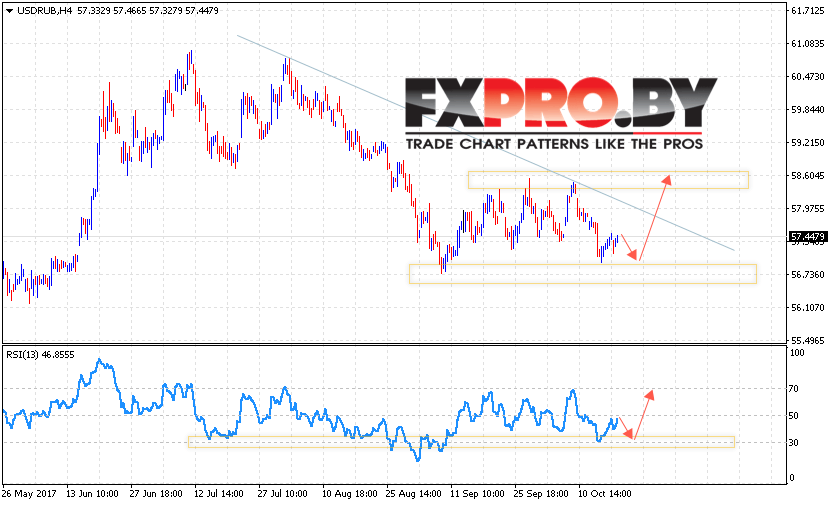Open the chart menu triangle beside USDRUB,H4
The height and width of the screenshot is (505, 829).
9,11
